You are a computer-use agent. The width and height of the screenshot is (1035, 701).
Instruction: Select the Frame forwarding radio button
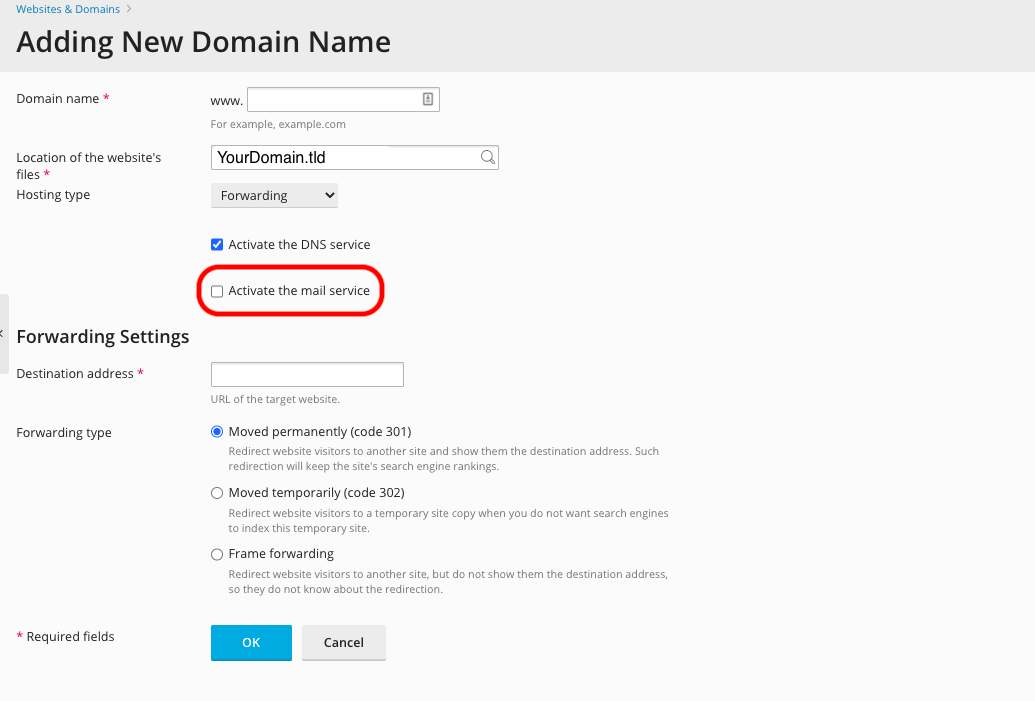tap(217, 554)
